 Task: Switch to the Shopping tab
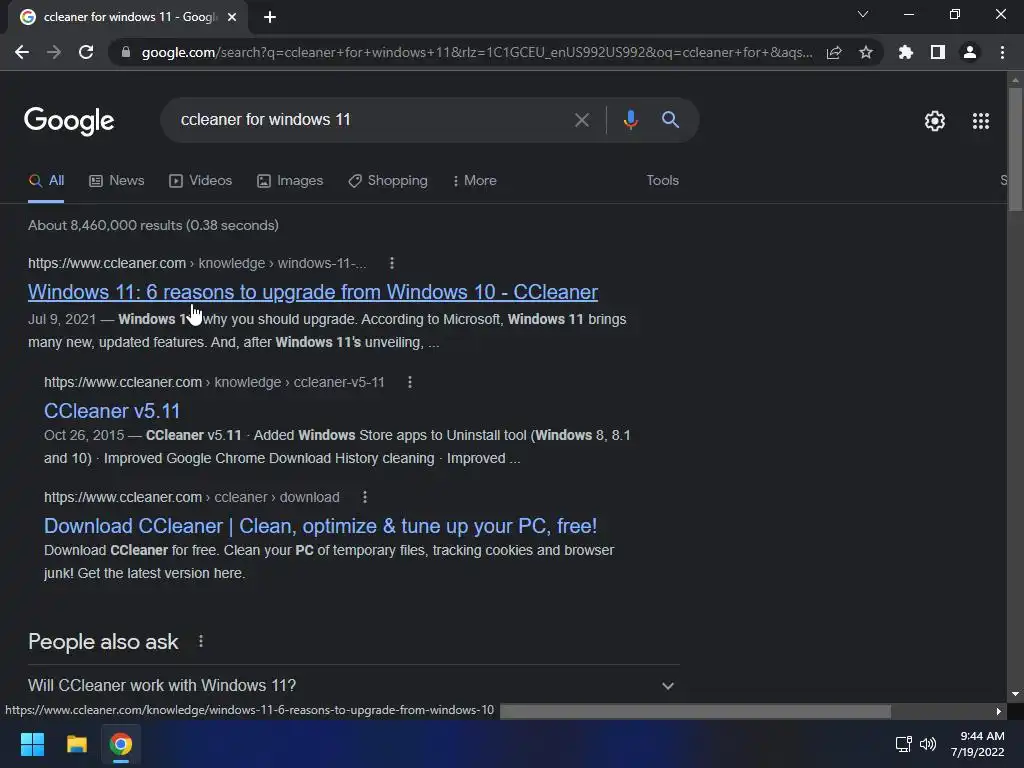tap(388, 181)
